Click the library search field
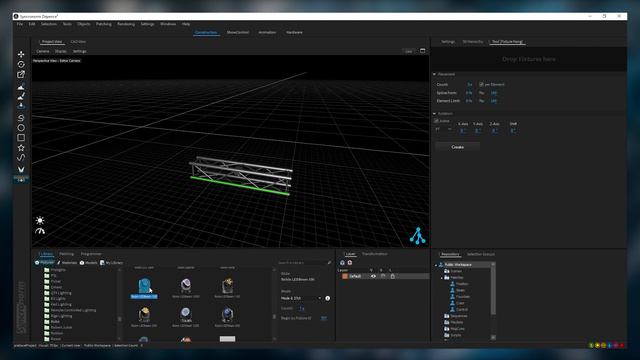Screen dimensions: 640x360 click(x=301, y=263)
